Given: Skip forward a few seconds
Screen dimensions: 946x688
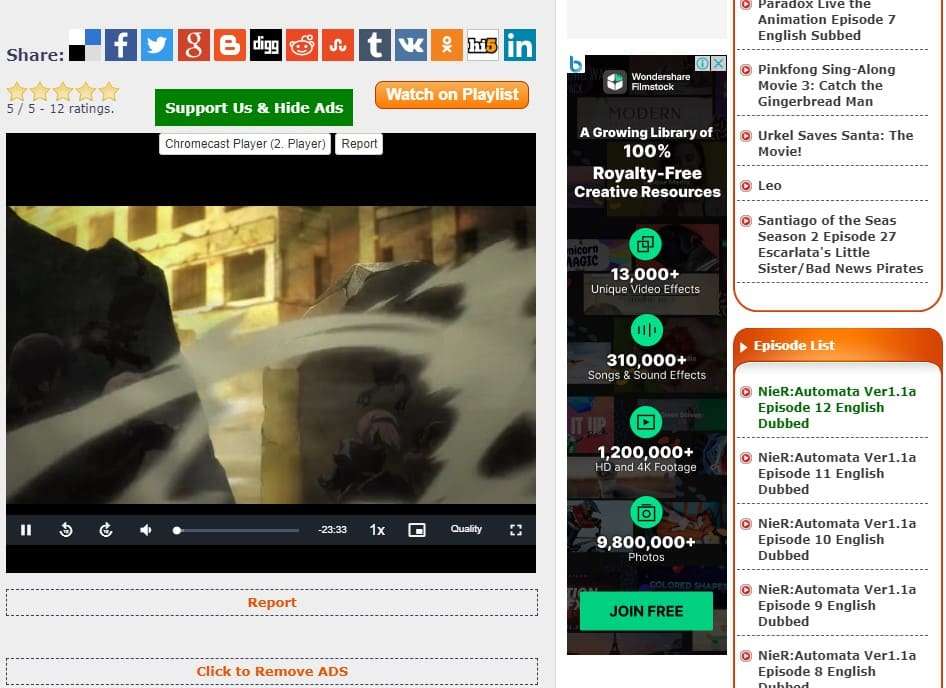Looking at the screenshot, I should coord(106,530).
